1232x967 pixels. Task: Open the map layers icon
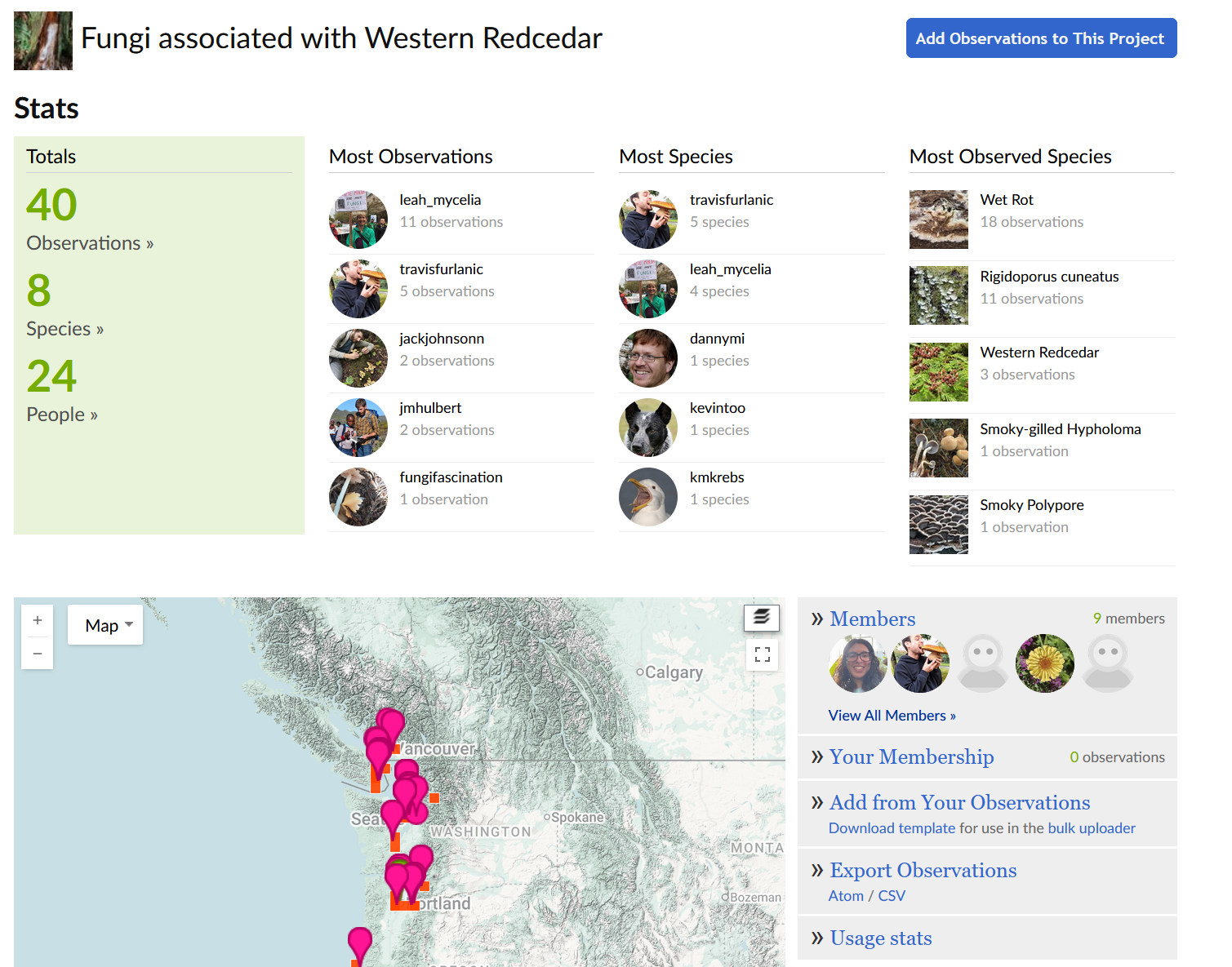(762, 618)
